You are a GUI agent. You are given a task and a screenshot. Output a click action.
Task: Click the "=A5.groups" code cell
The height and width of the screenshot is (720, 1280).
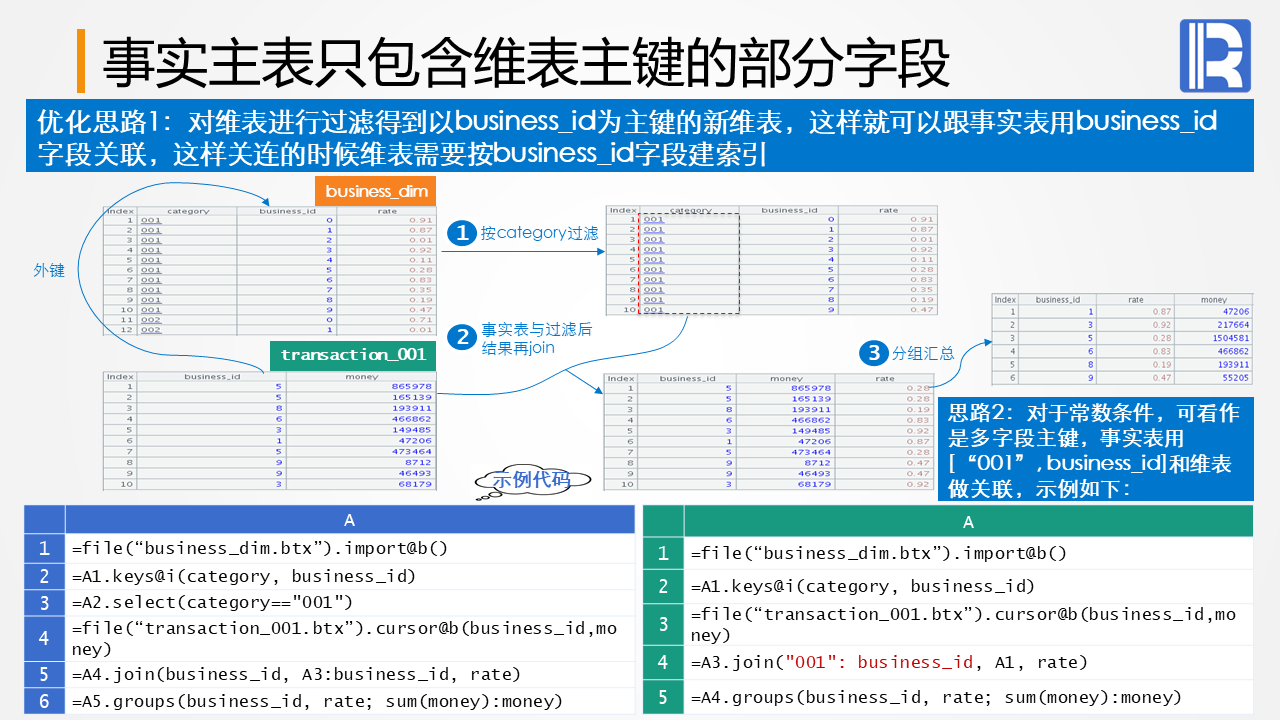(349, 701)
